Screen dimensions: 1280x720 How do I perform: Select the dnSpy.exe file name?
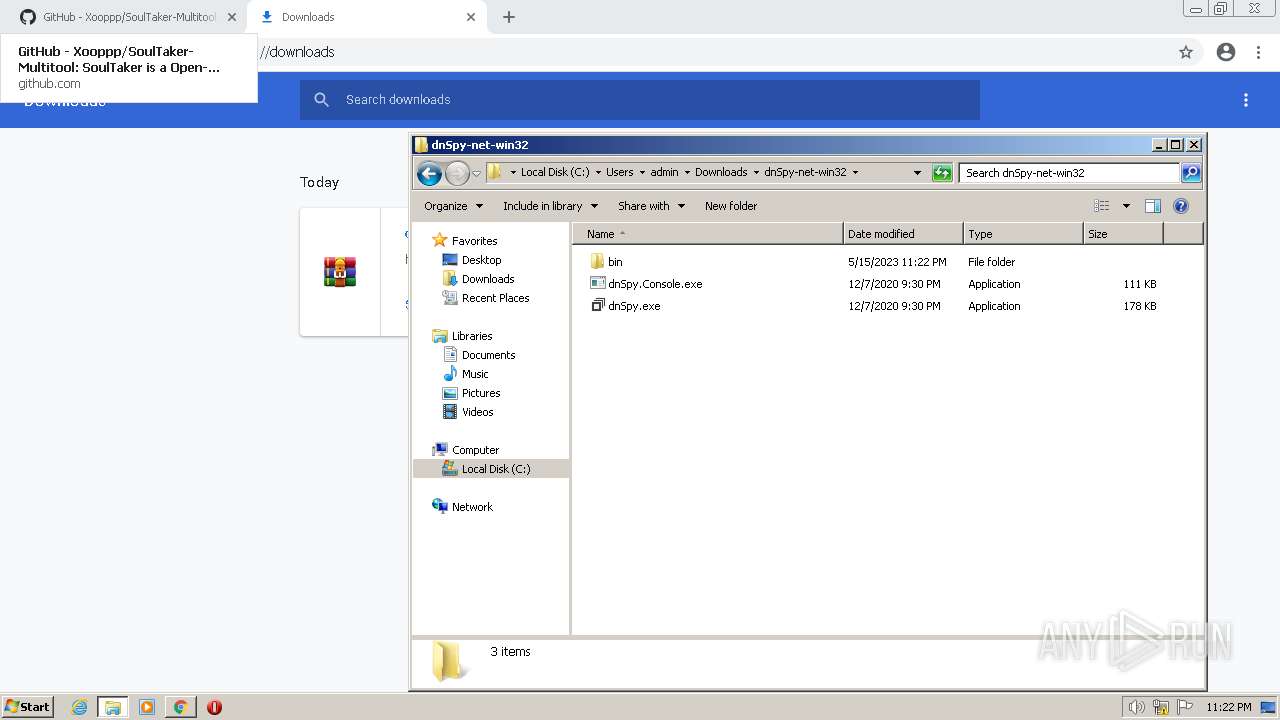tap(634, 306)
